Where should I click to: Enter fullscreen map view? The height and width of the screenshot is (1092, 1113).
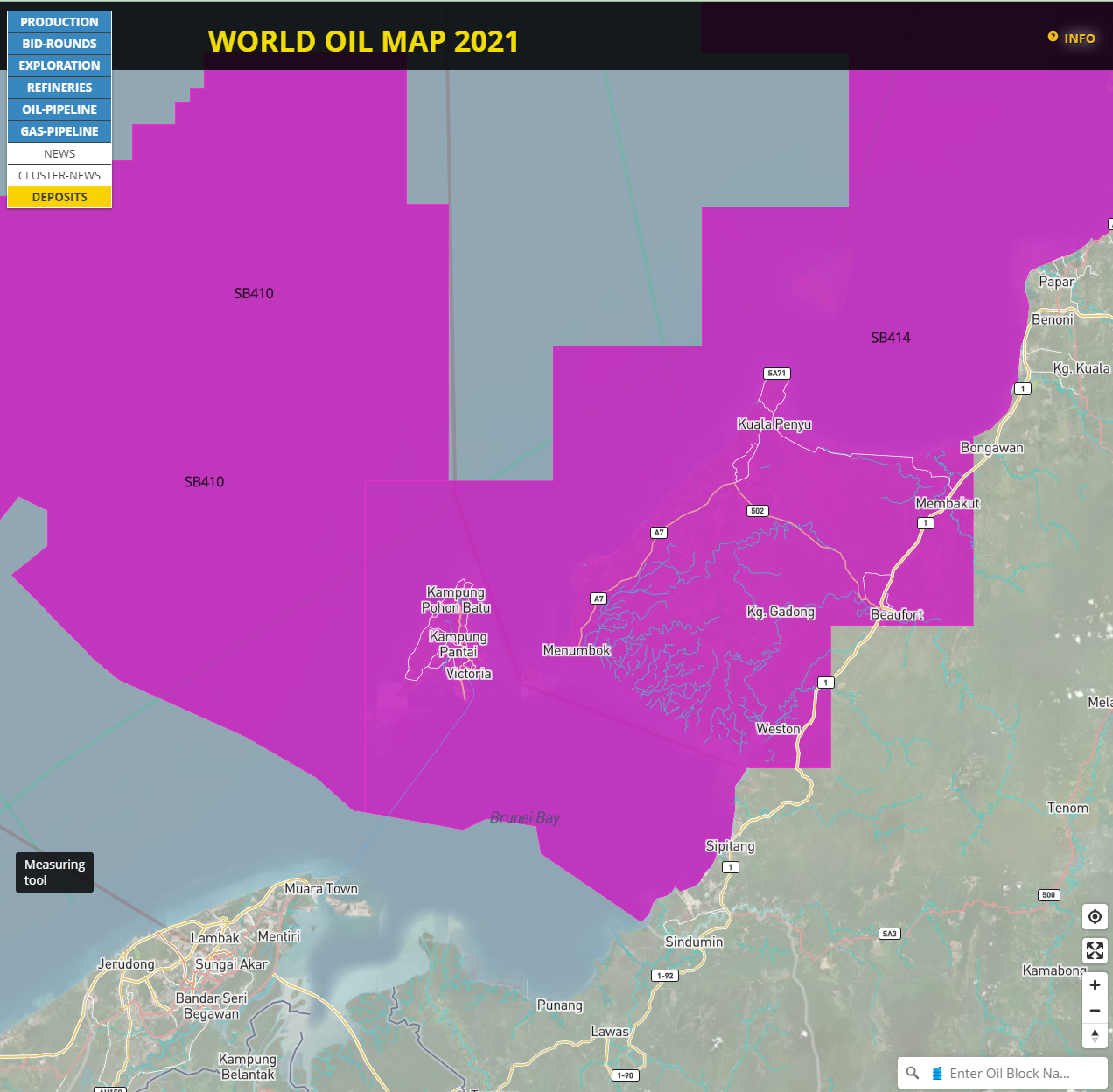click(1095, 951)
